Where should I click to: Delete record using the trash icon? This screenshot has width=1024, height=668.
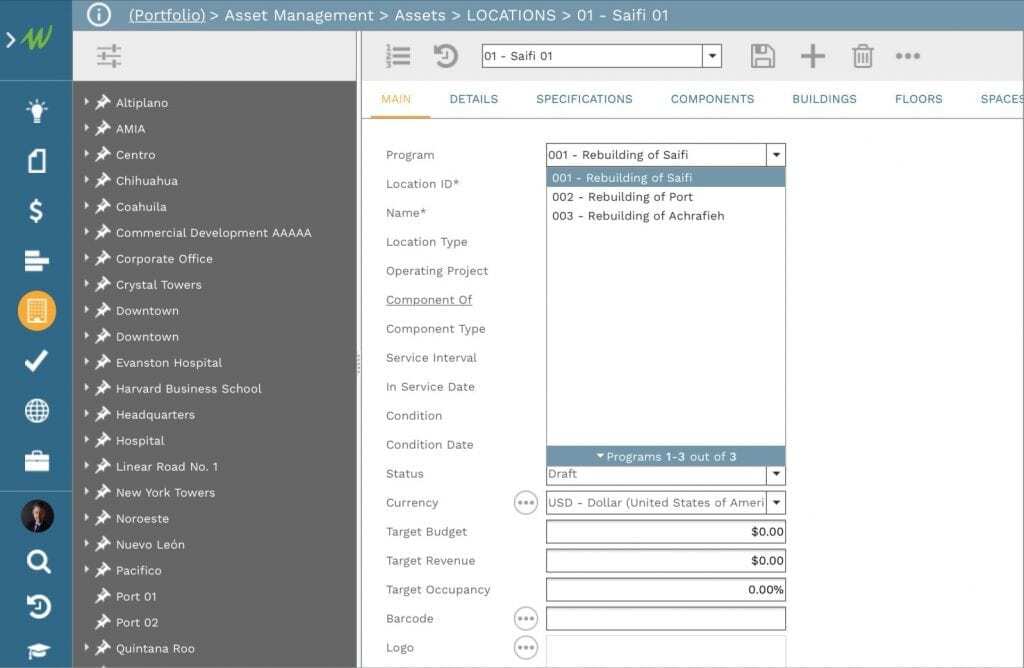[862, 56]
